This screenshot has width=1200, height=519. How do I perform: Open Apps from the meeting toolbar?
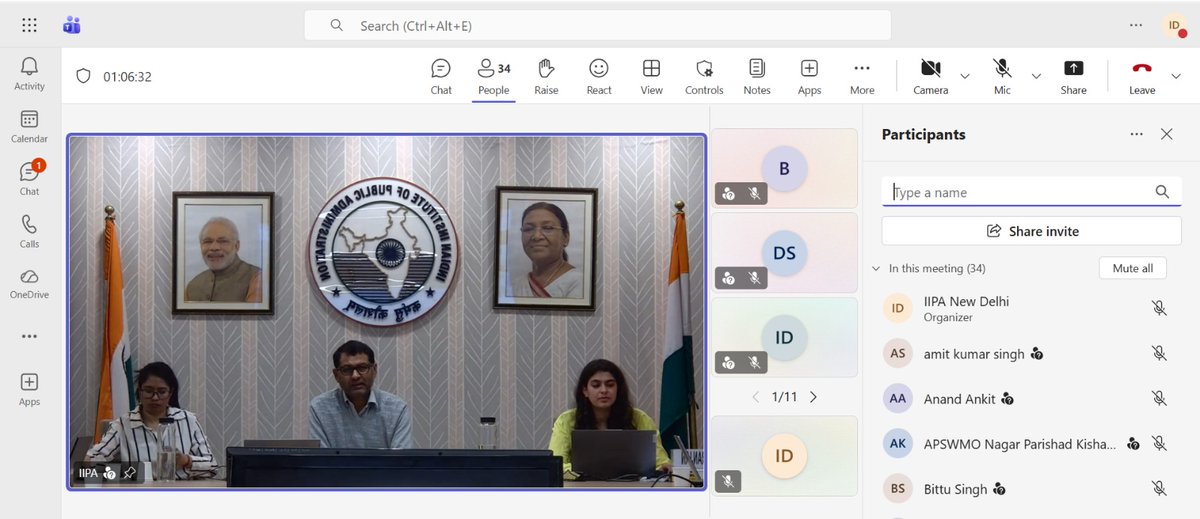coord(809,76)
